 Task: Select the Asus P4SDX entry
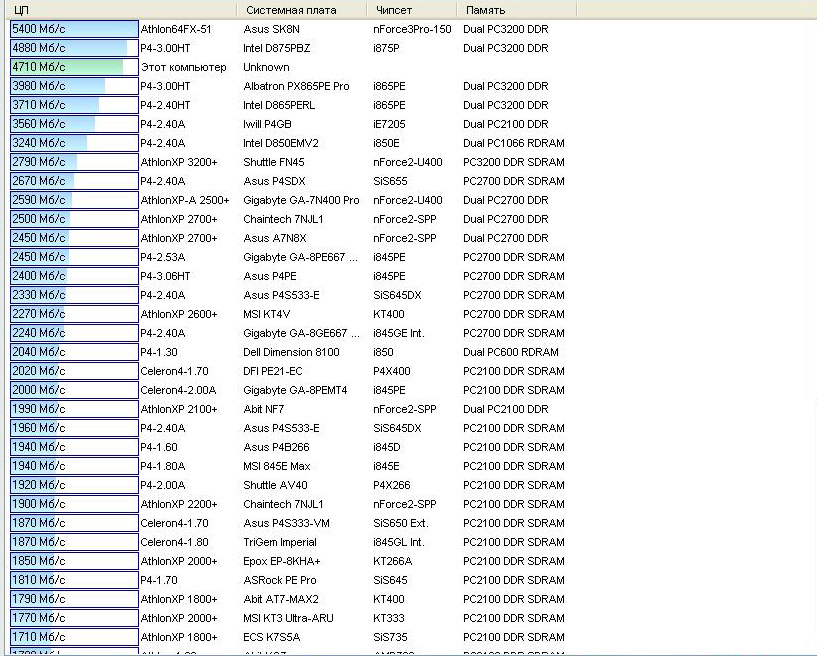tap(275, 181)
